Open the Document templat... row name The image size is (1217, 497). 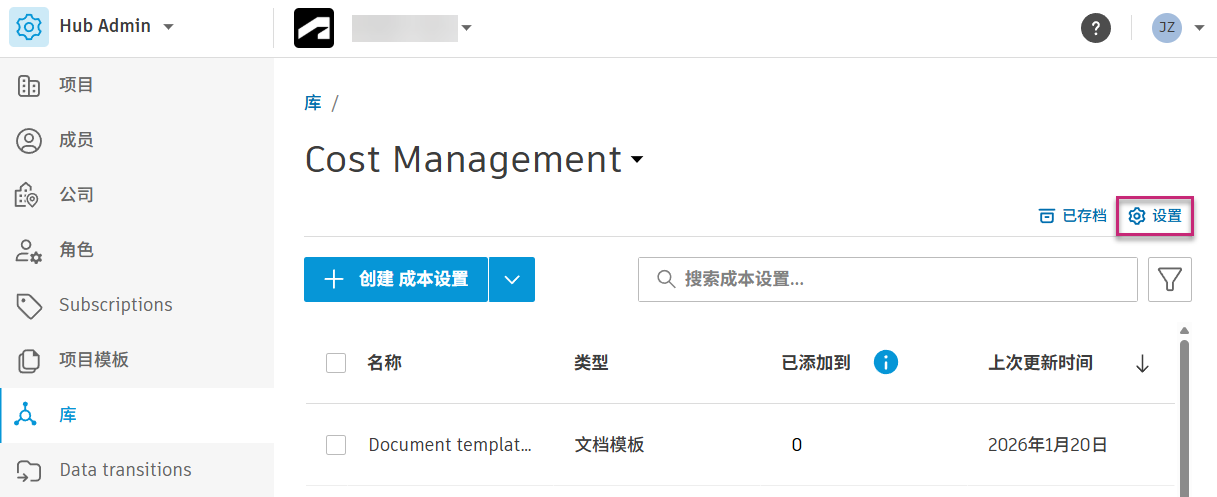click(x=450, y=445)
